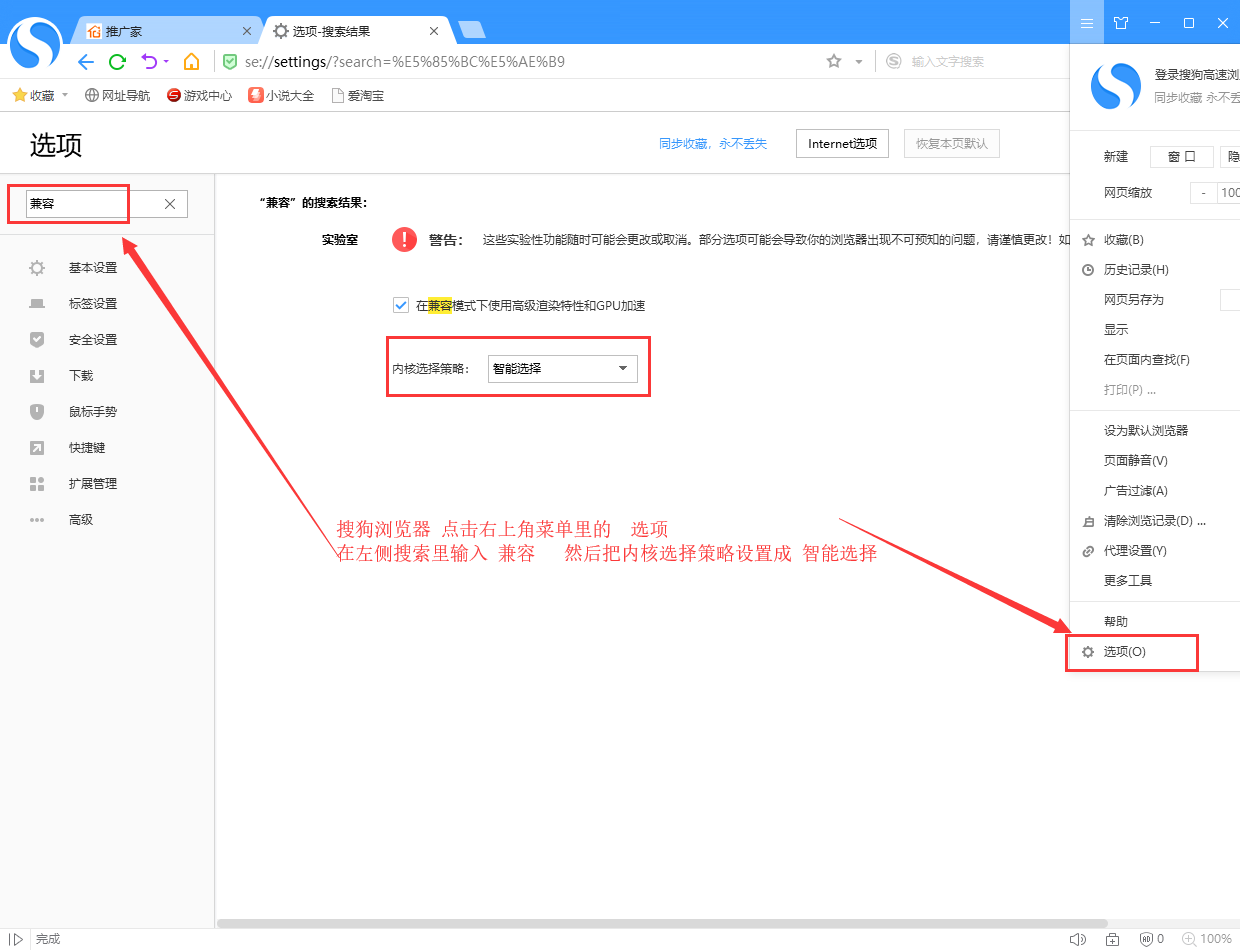Switch to the 推广家 tab
The width and height of the screenshot is (1240, 950).
pyautogui.click(x=169, y=31)
